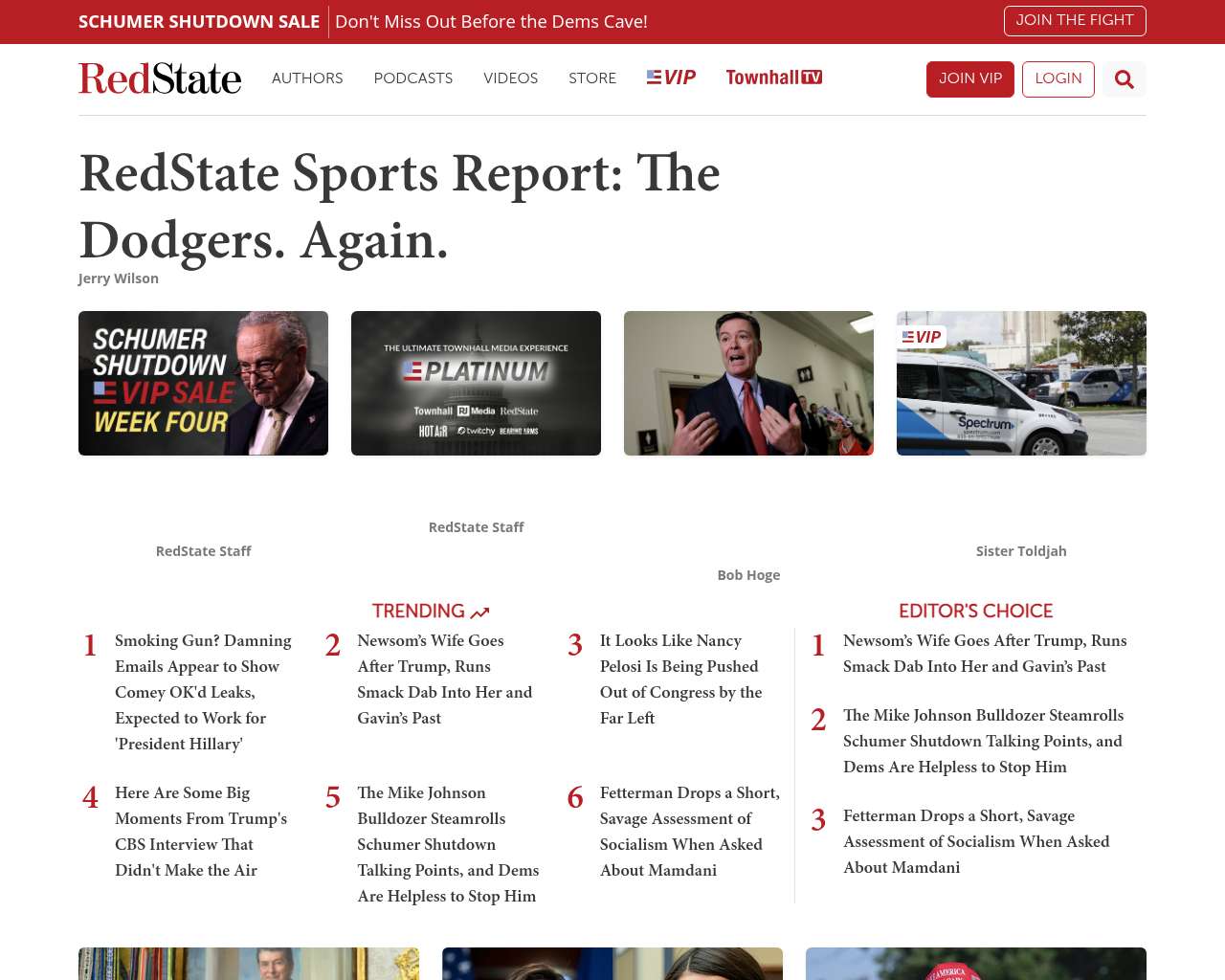The height and width of the screenshot is (980, 1225).
Task: Click the search magnifier icon
Action: 1125,79
